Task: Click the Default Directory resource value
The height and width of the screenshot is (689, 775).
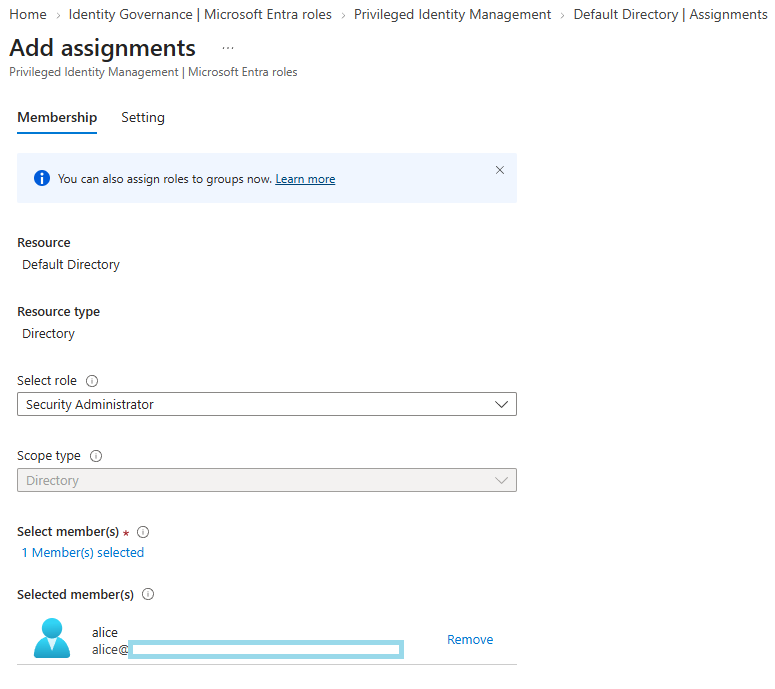Action: pos(71,265)
